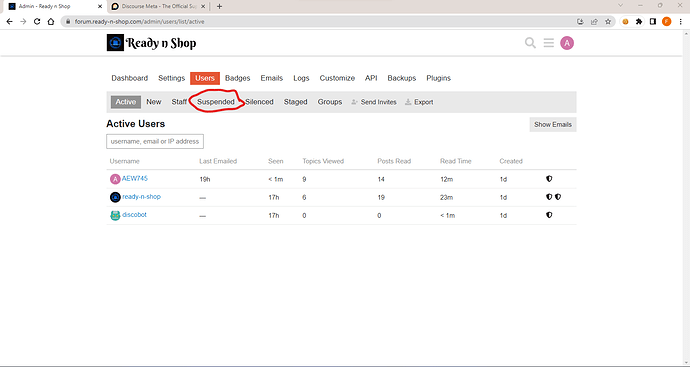690x367 pixels.
Task: Click AEW745 avatar icon in table
Action: pos(115,179)
